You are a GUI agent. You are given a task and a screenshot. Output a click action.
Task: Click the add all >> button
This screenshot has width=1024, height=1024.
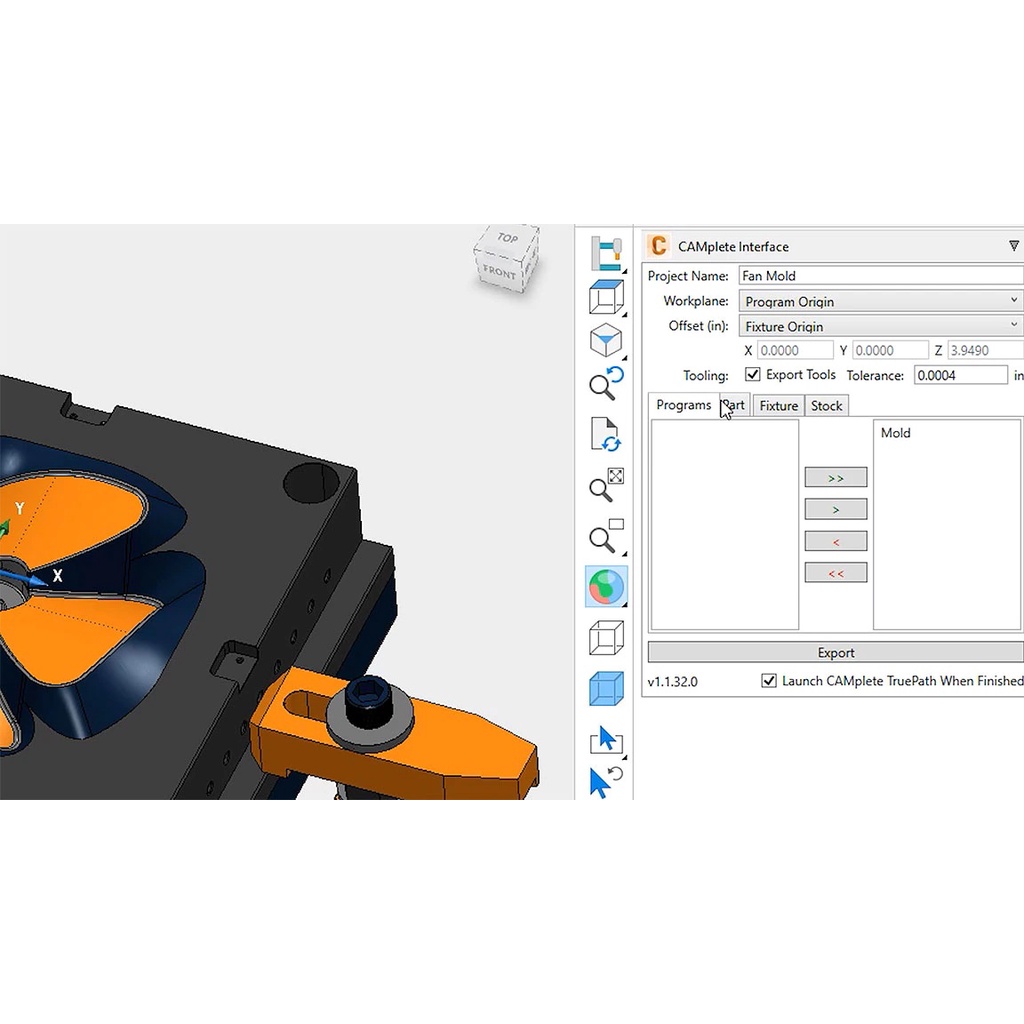(x=836, y=477)
